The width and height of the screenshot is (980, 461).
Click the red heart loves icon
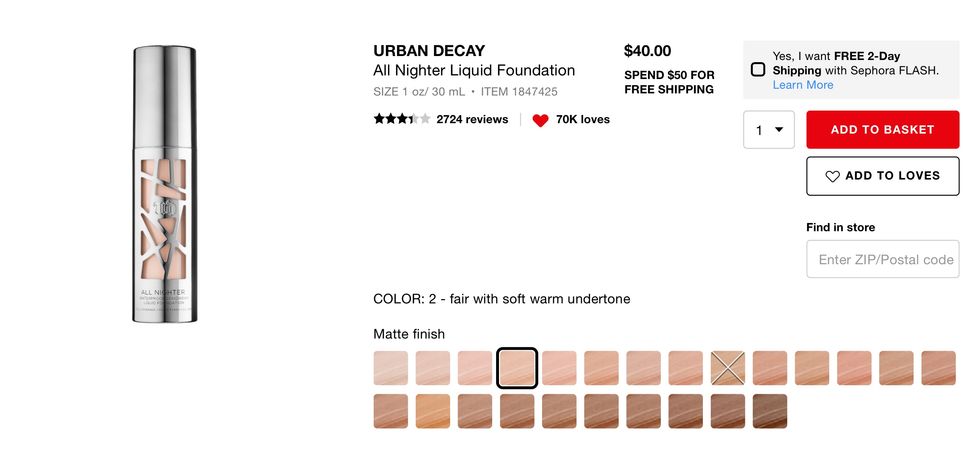[x=540, y=120]
